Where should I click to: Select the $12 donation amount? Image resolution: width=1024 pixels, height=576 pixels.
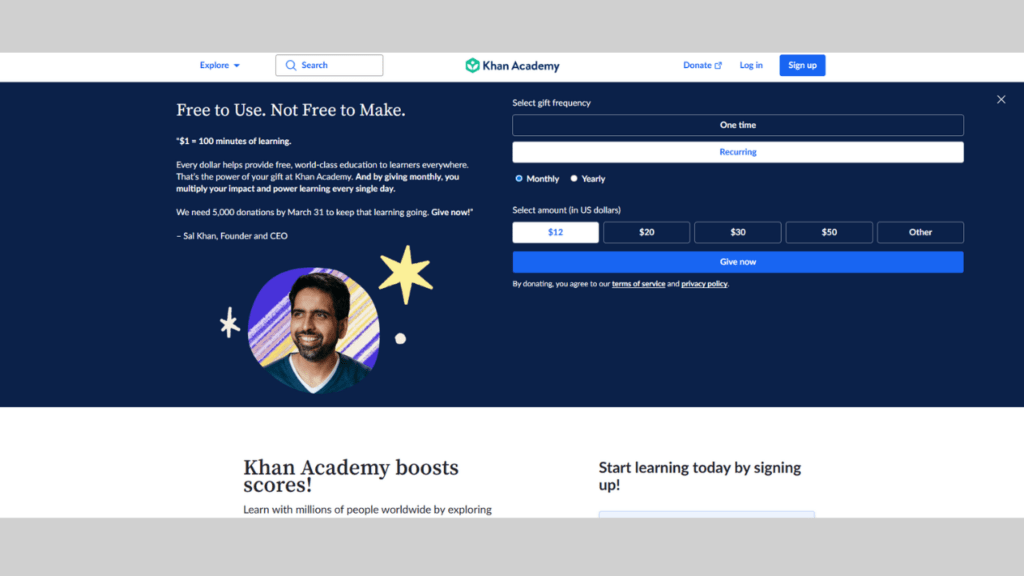point(555,232)
